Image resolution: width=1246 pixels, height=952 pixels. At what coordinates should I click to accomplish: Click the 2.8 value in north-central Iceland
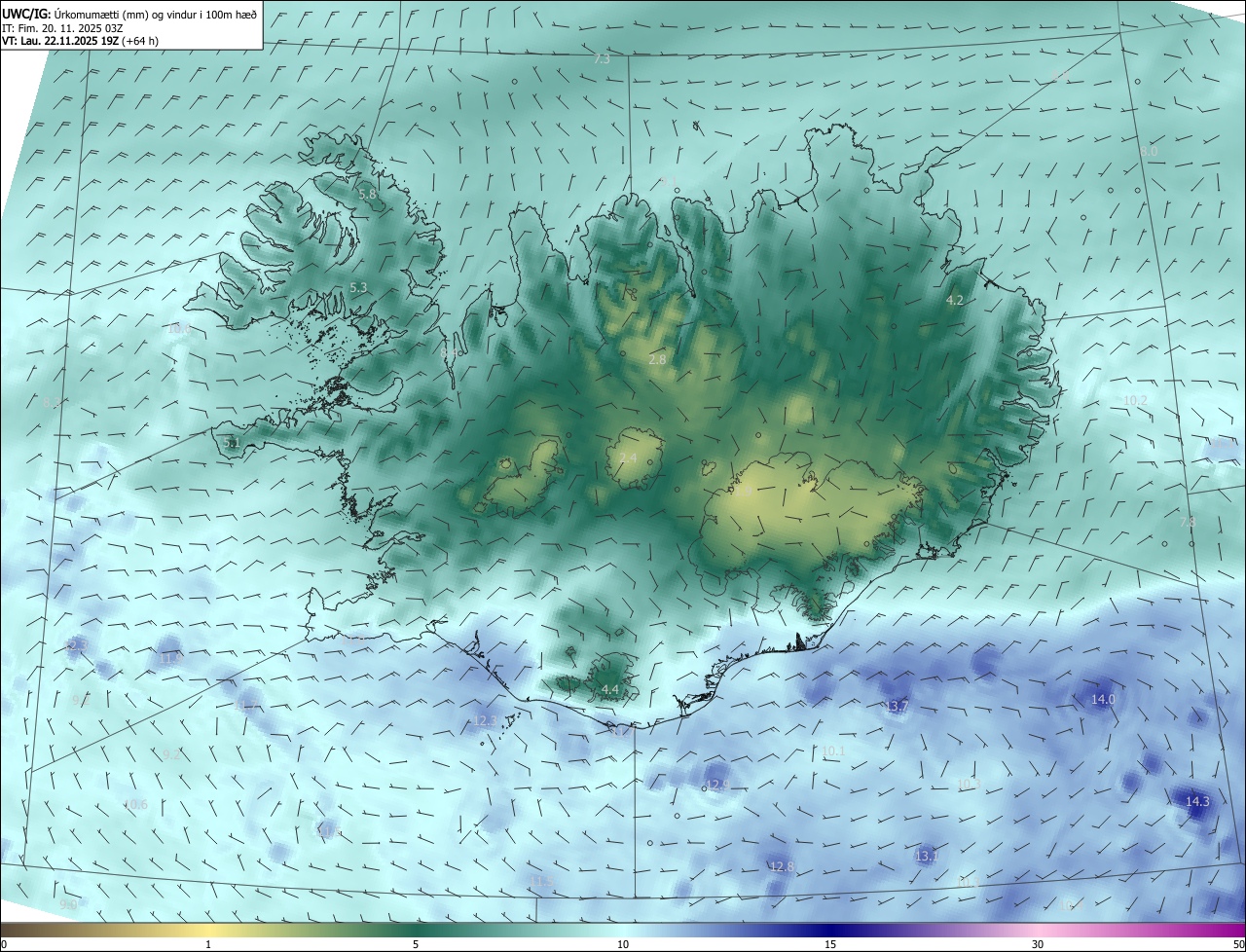657,360
